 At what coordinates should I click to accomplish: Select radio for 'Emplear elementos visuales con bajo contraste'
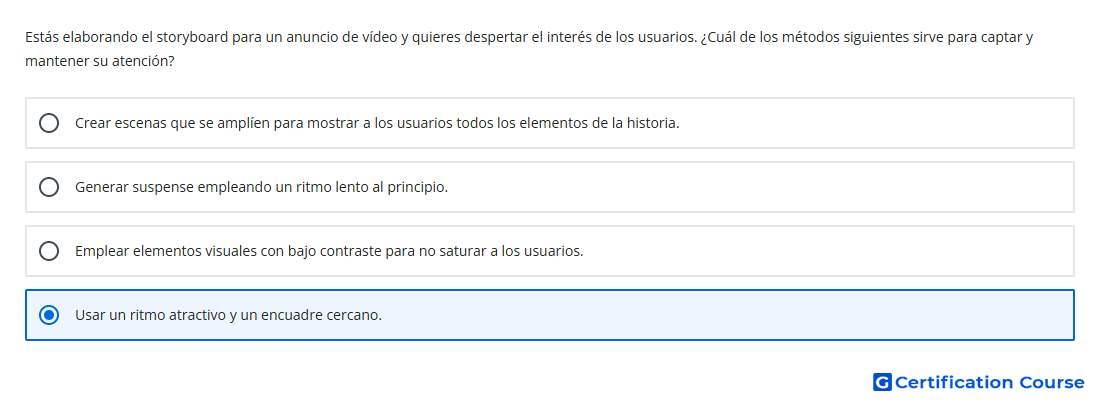click(49, 251)
